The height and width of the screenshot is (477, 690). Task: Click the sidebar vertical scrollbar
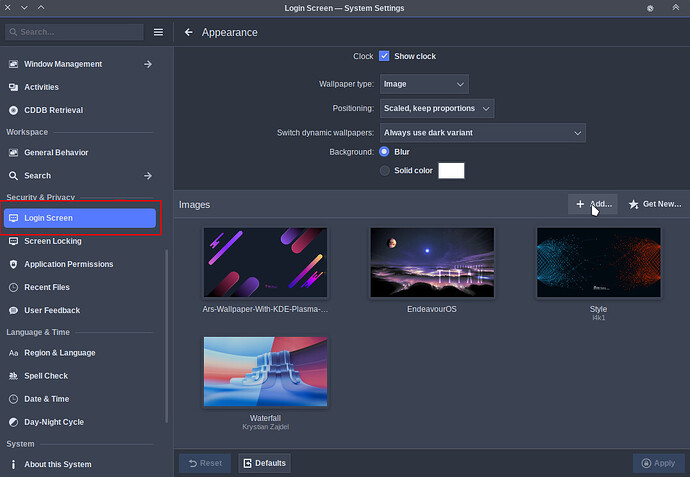[166, 336]
